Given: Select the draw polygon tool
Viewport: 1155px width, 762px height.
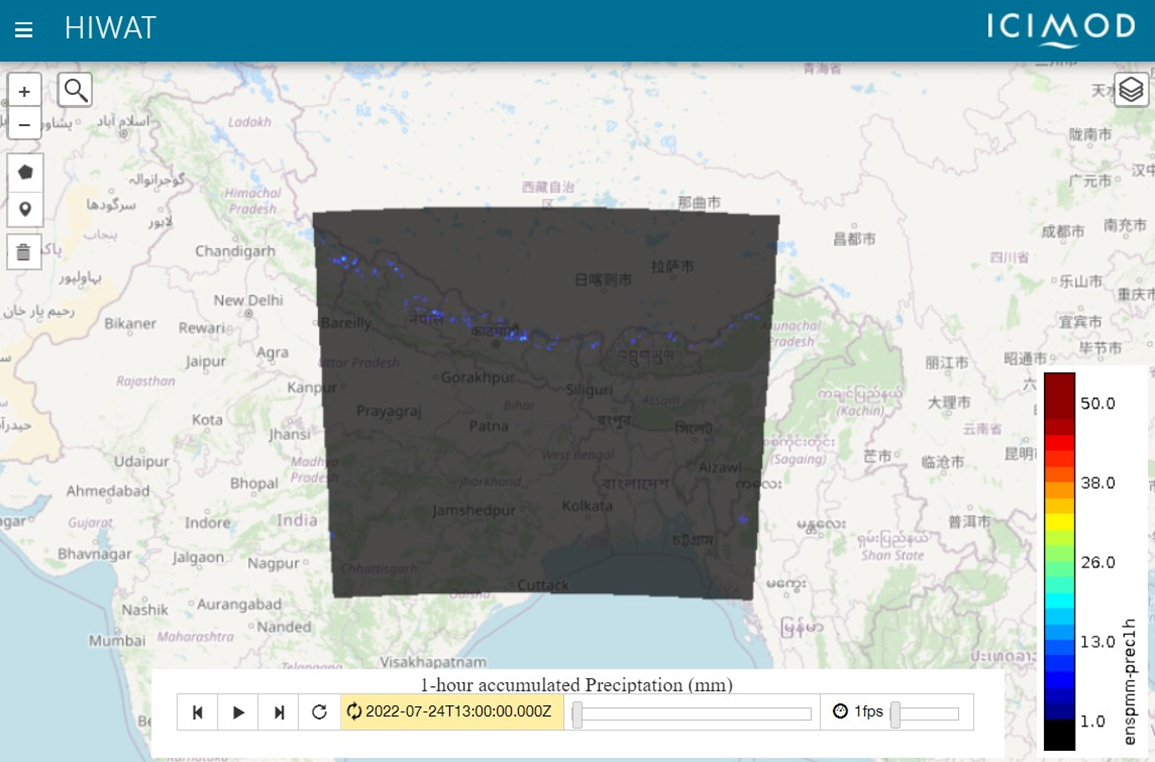Looking at the screenshot, I should (x=25, y=172).
